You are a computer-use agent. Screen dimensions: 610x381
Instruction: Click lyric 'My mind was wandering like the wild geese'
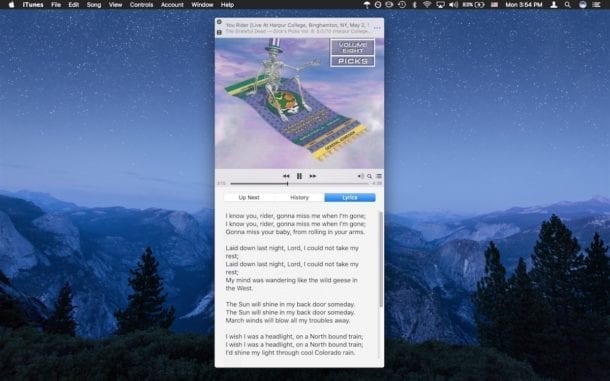click(291, 280)
